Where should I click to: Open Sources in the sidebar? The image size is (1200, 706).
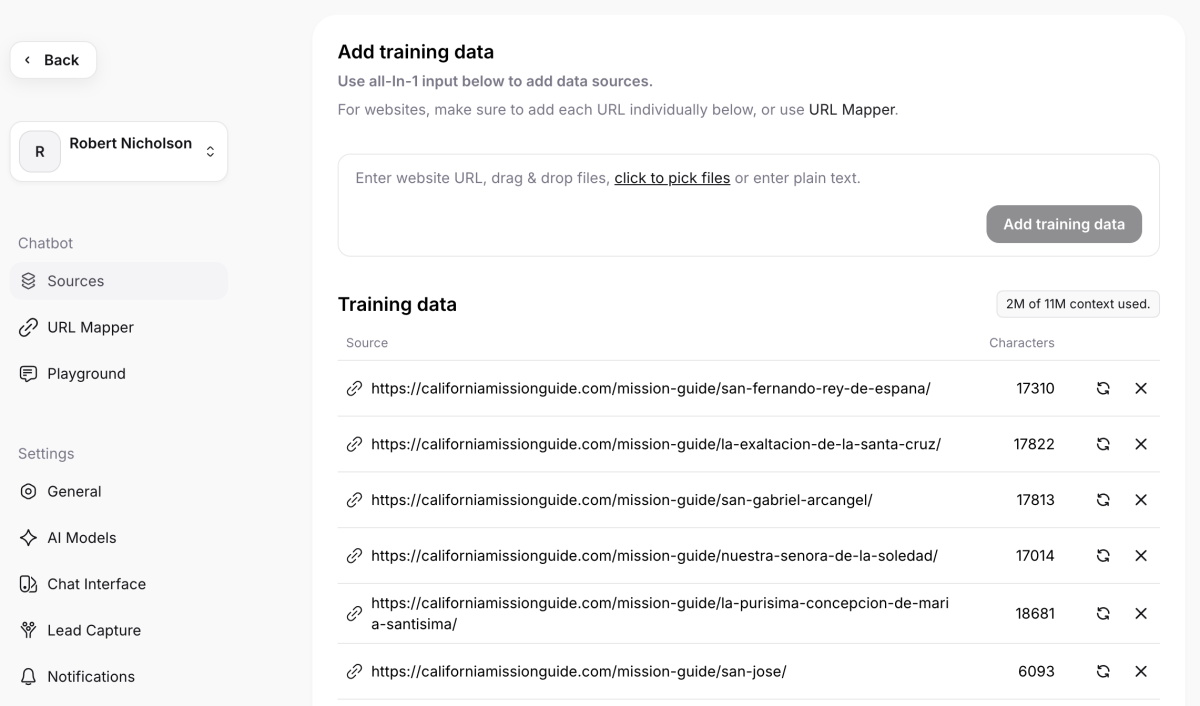click(119, 281)
